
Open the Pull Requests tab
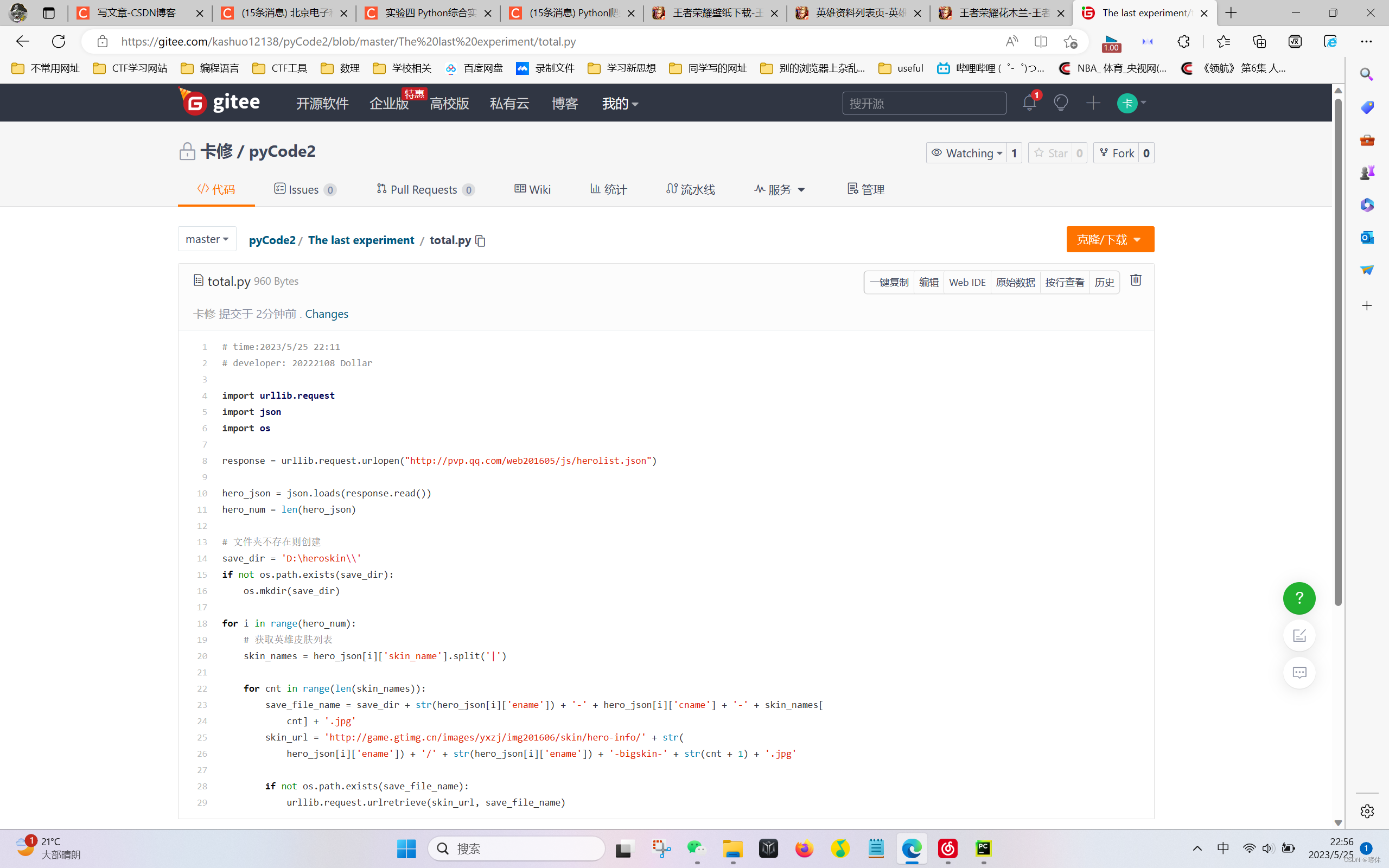coord(425,189)
